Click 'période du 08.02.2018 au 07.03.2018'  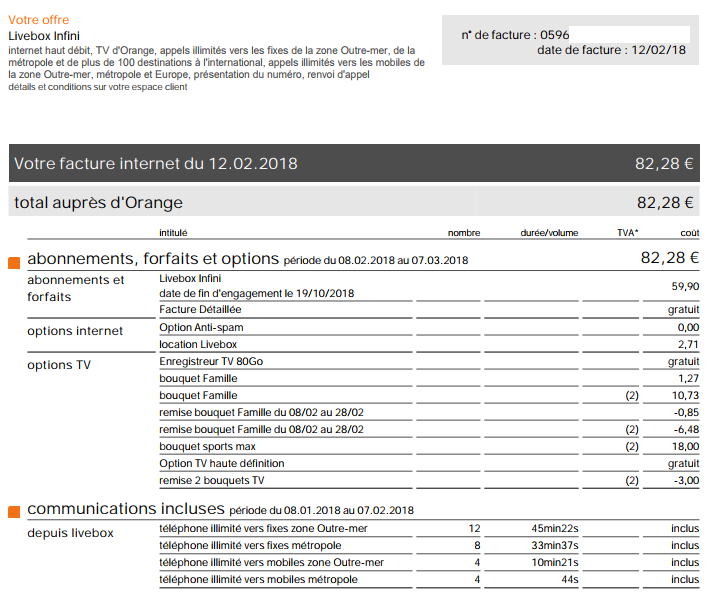(376, 260)
